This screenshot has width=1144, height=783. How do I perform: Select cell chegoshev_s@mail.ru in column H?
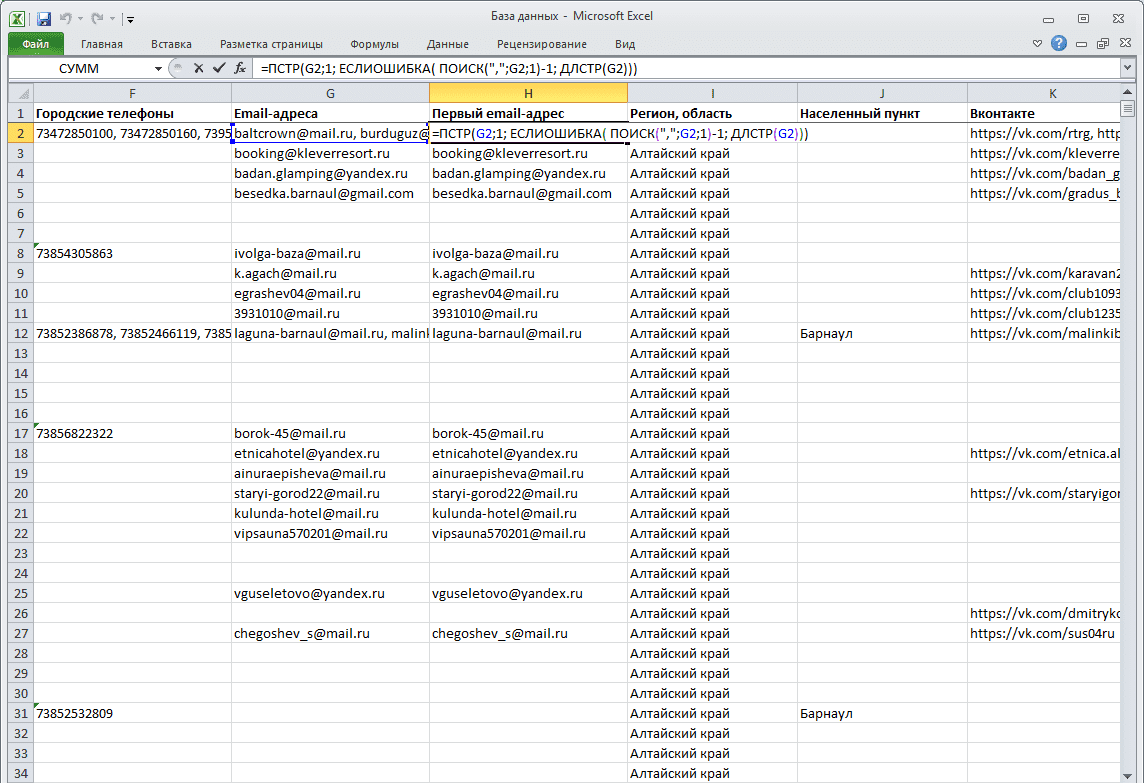pos(528,633)
